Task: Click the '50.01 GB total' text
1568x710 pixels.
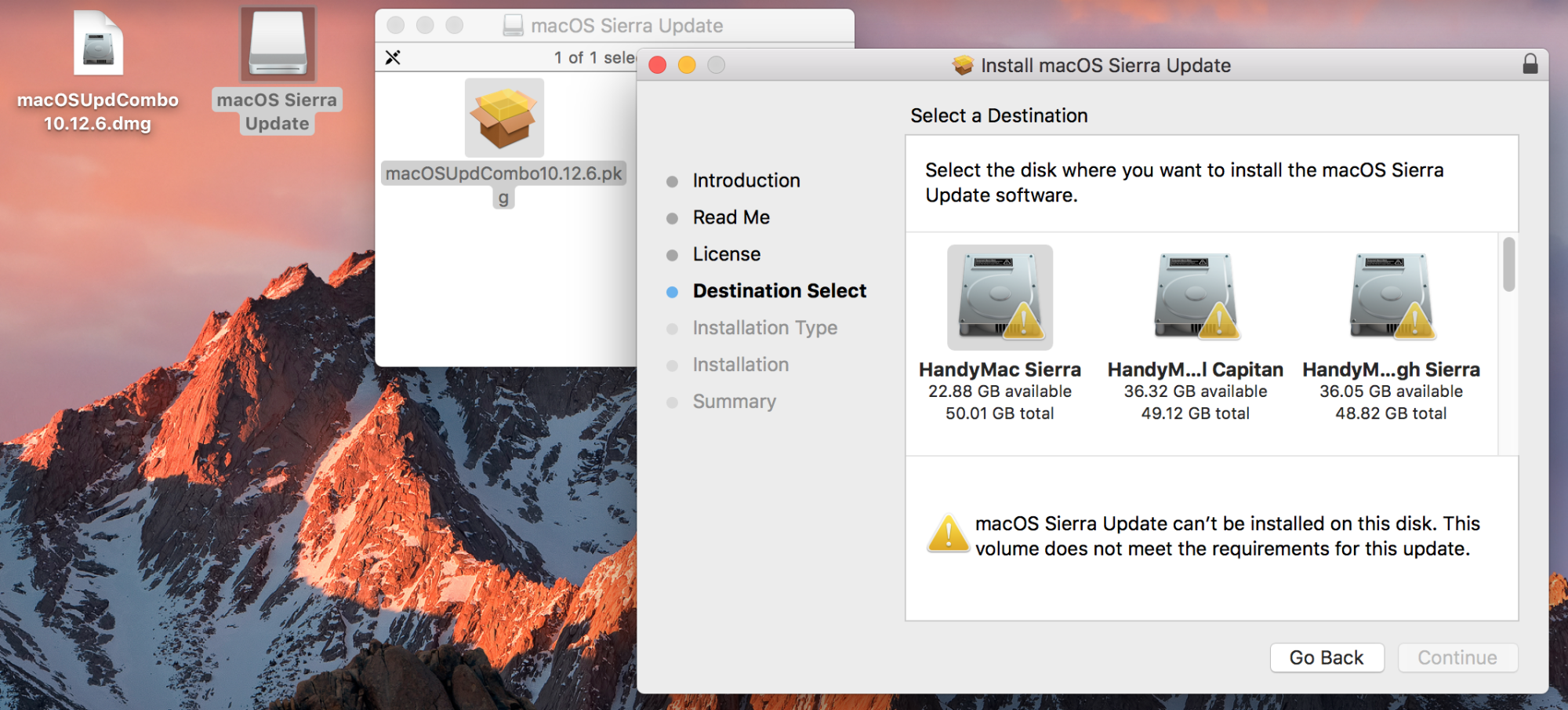Action: pos(1000,413)
